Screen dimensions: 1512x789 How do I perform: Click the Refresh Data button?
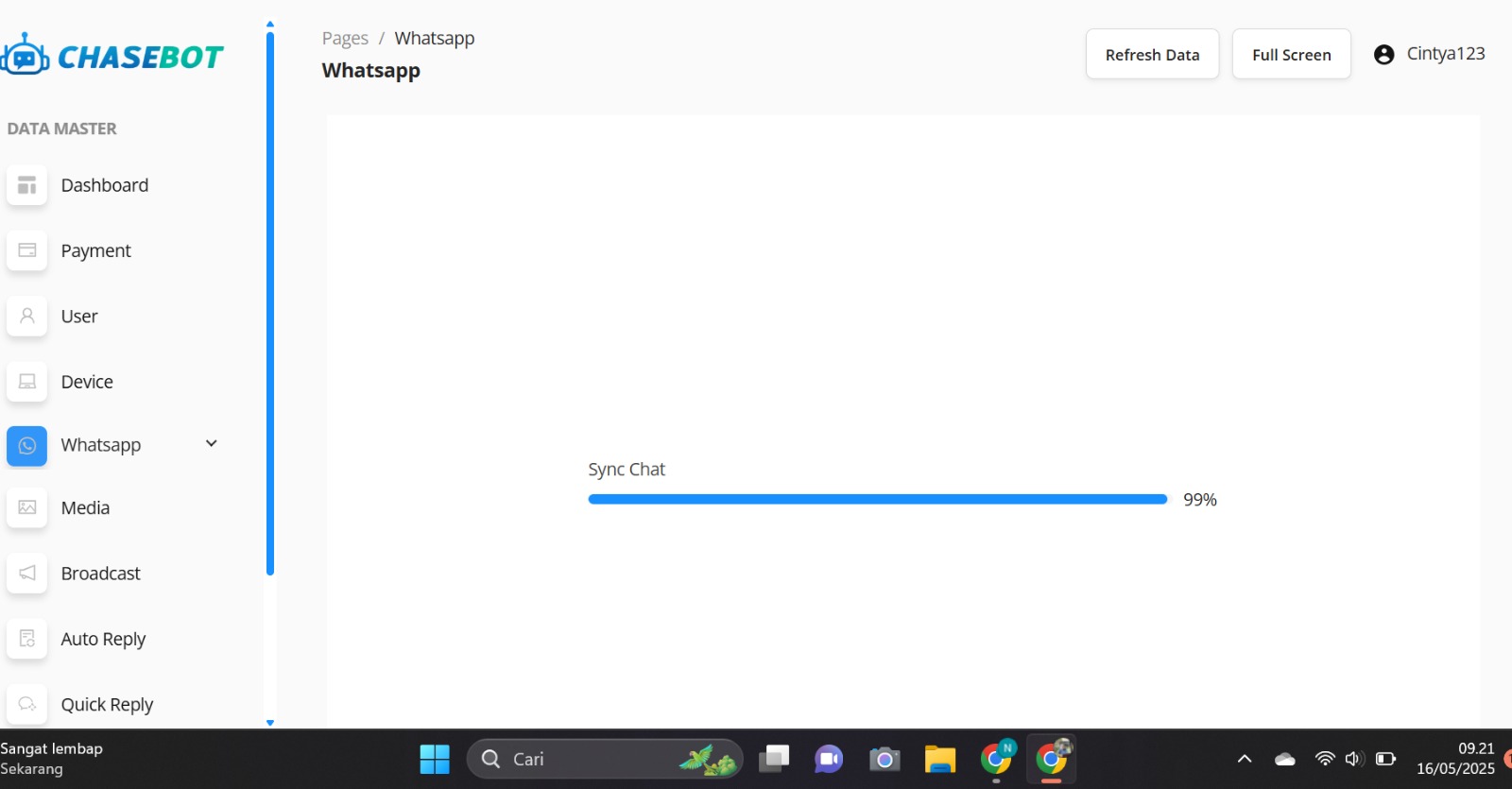[1152, 55]
